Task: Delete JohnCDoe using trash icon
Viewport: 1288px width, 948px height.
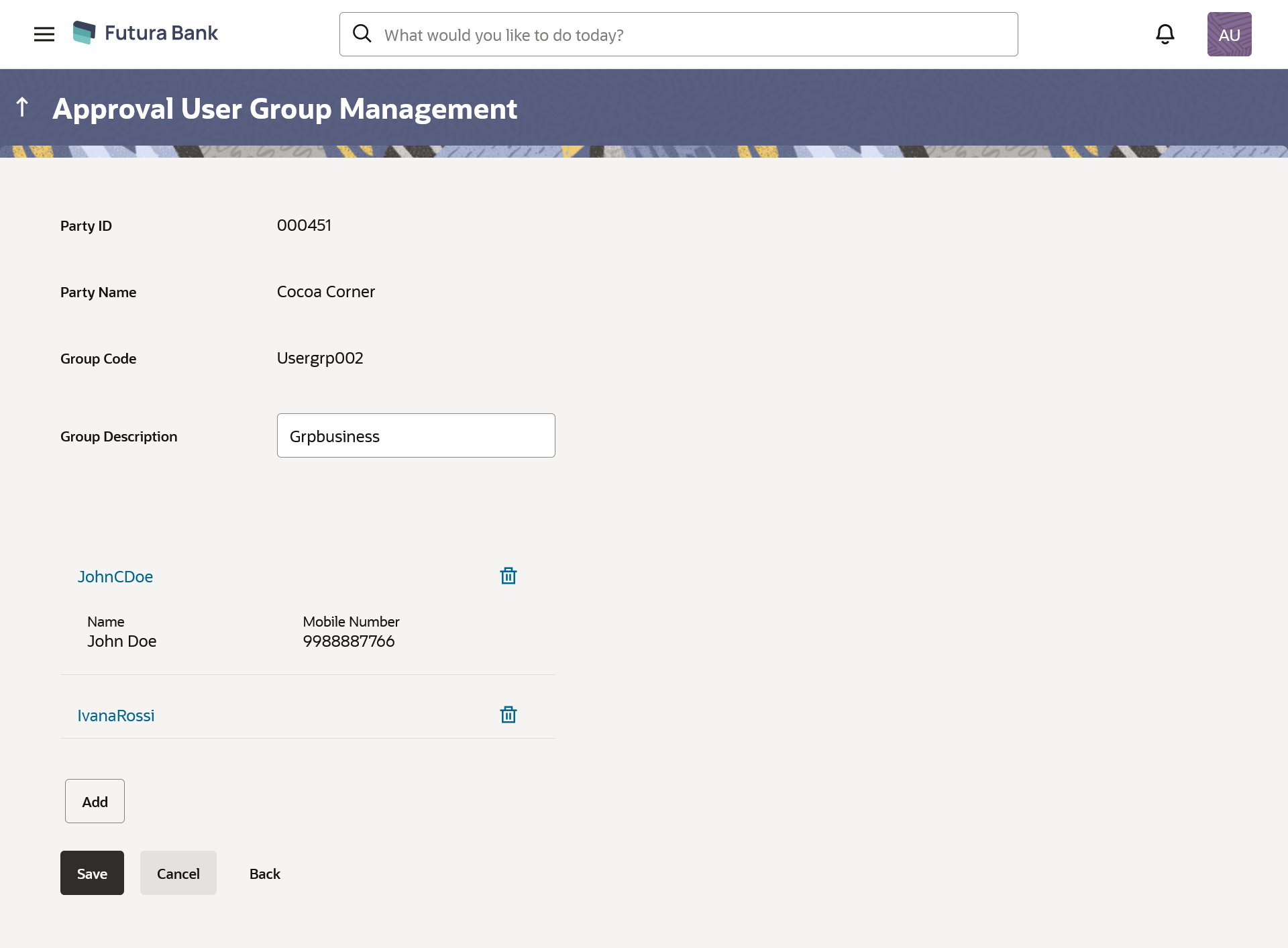Action: pyautogui.click(x=508, y=576)
